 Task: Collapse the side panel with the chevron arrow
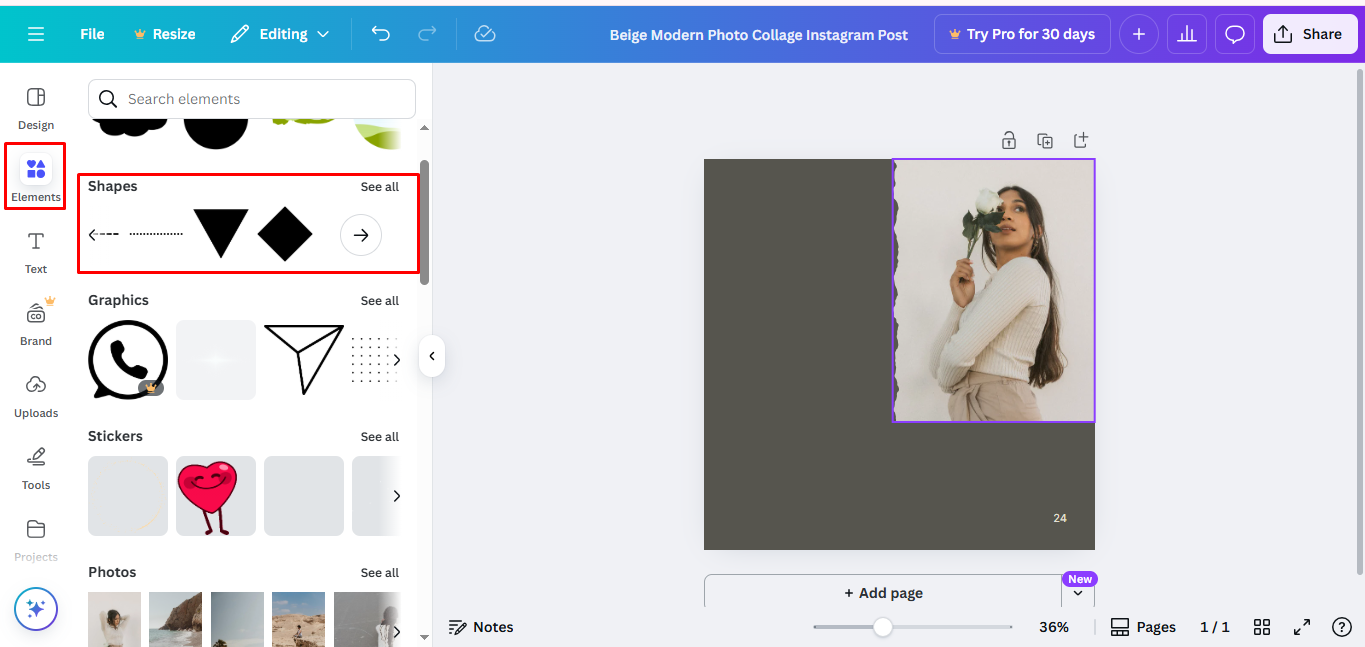click(x=431, y=355)
